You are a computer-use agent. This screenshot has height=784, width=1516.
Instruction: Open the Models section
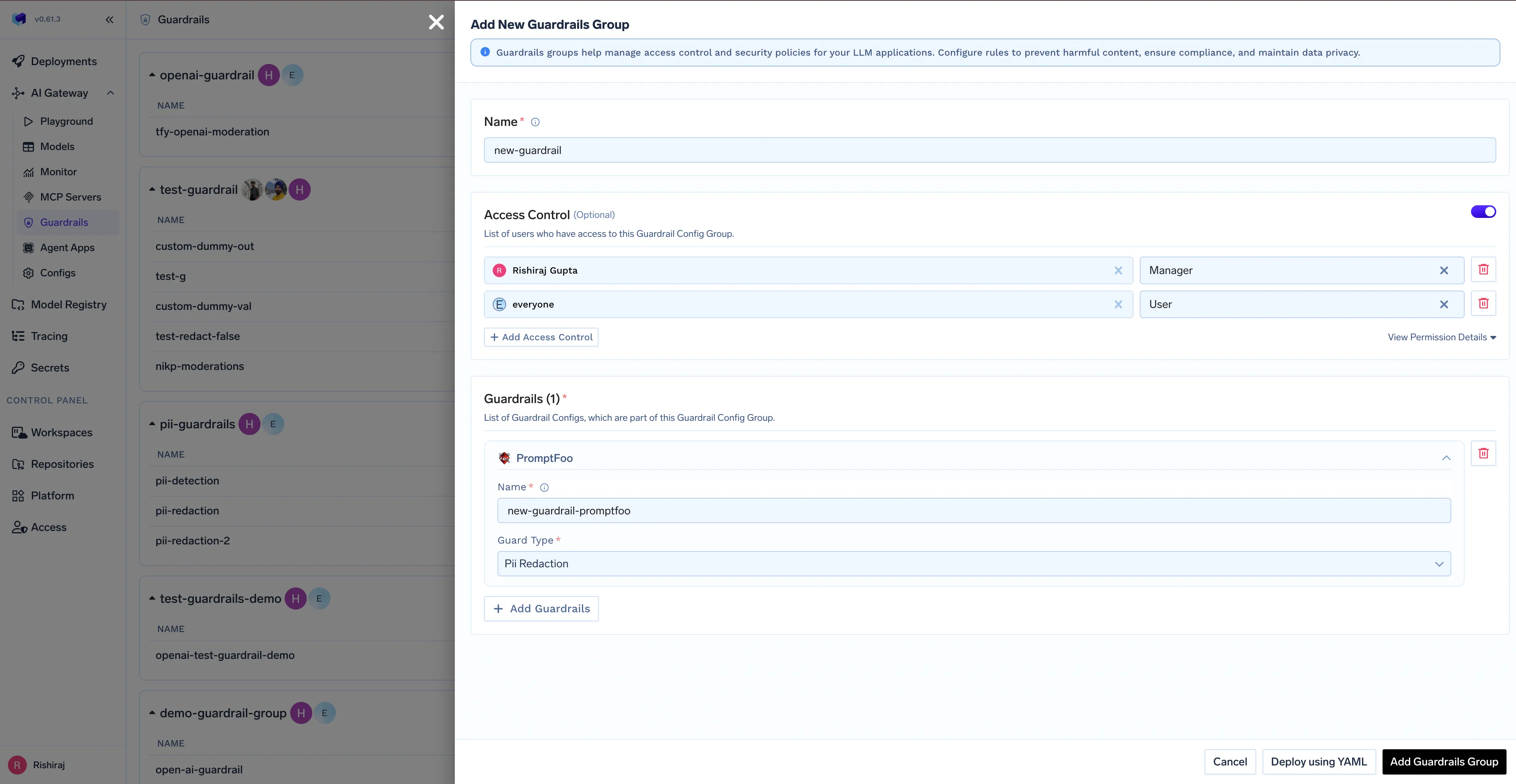(57, 146)
